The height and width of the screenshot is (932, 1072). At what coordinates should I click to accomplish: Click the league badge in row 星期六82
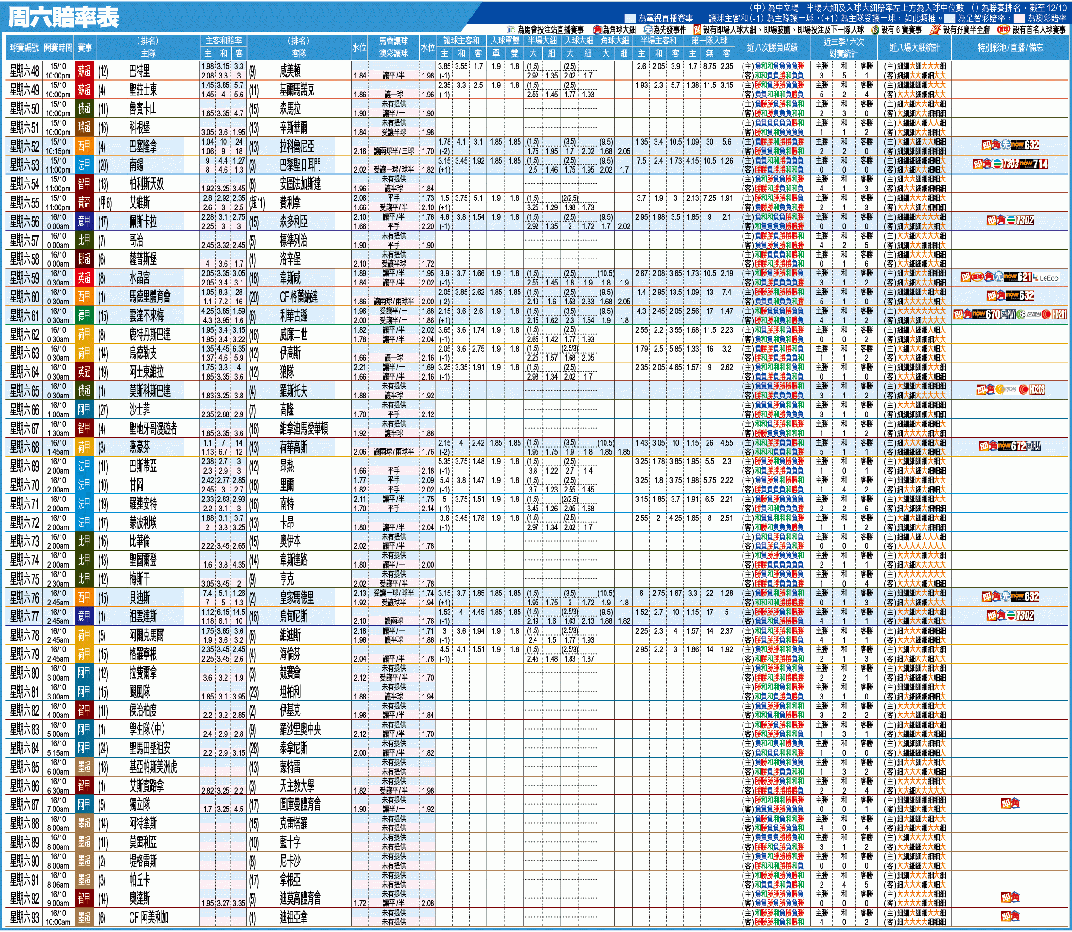[x=84, y=710]
